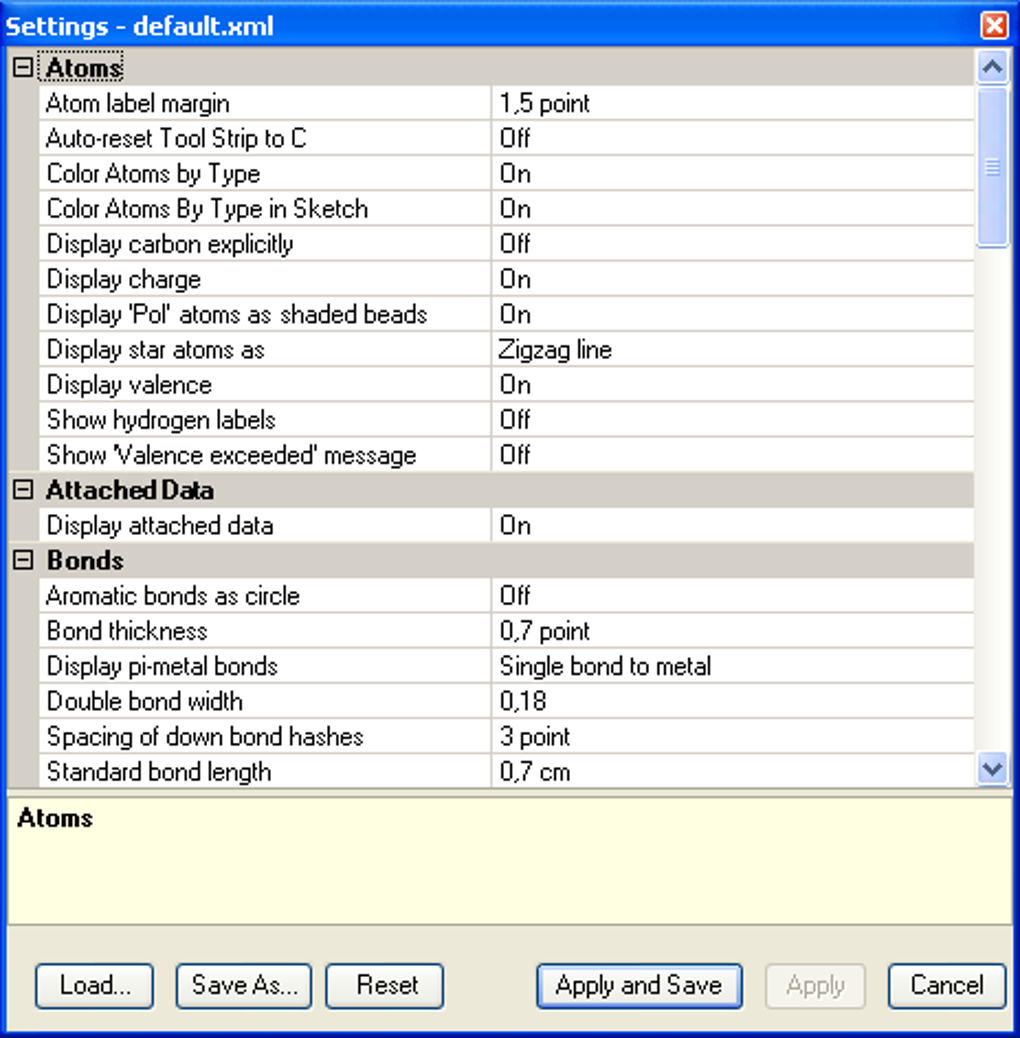
Task: Click the Load... button
Action: (x=95, y=986)
